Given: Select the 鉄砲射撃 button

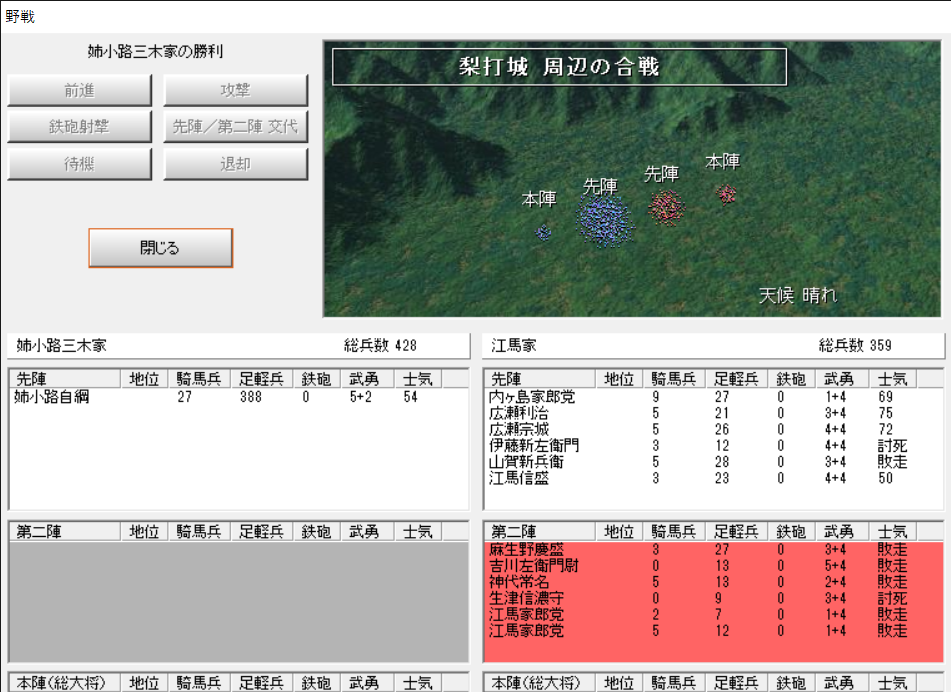Looking at the screenshot, I should (x=80, y=128).
